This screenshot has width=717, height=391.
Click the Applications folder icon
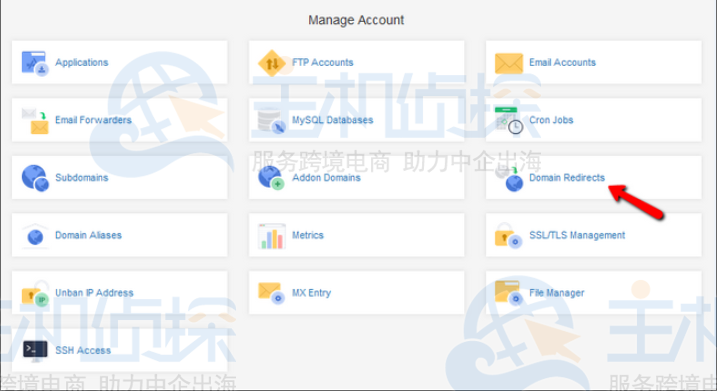pyautogui.click(x=35, y=63)
